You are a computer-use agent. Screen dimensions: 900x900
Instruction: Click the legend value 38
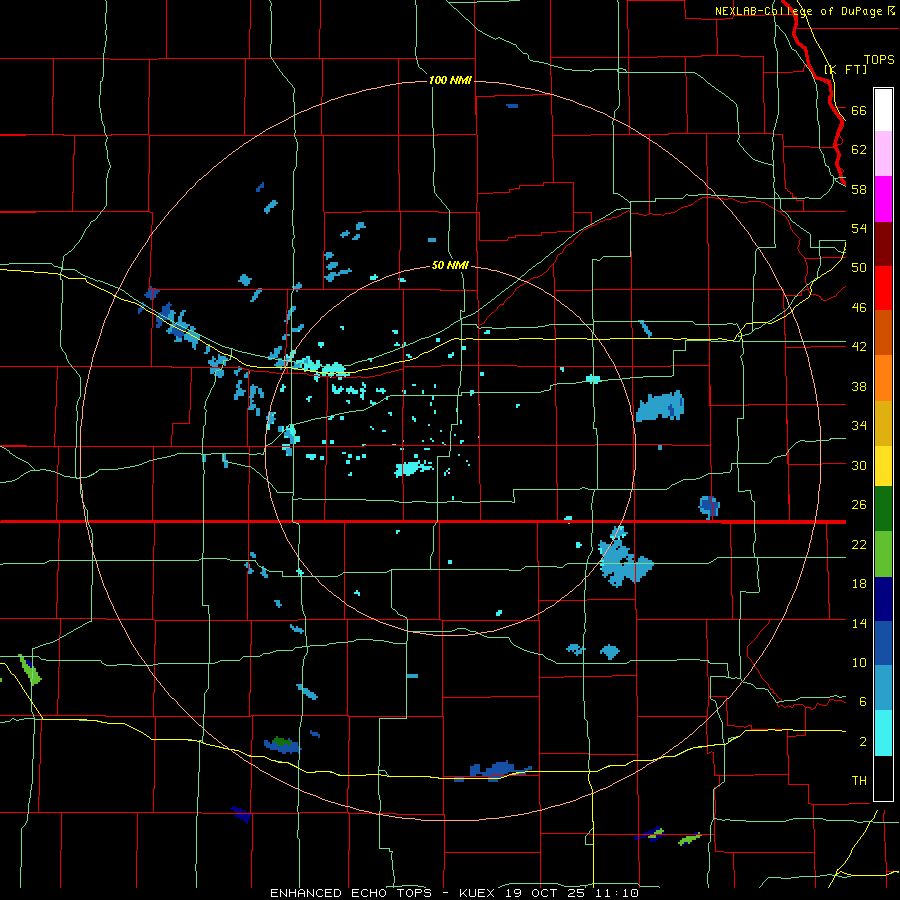(x=859, y=386)
